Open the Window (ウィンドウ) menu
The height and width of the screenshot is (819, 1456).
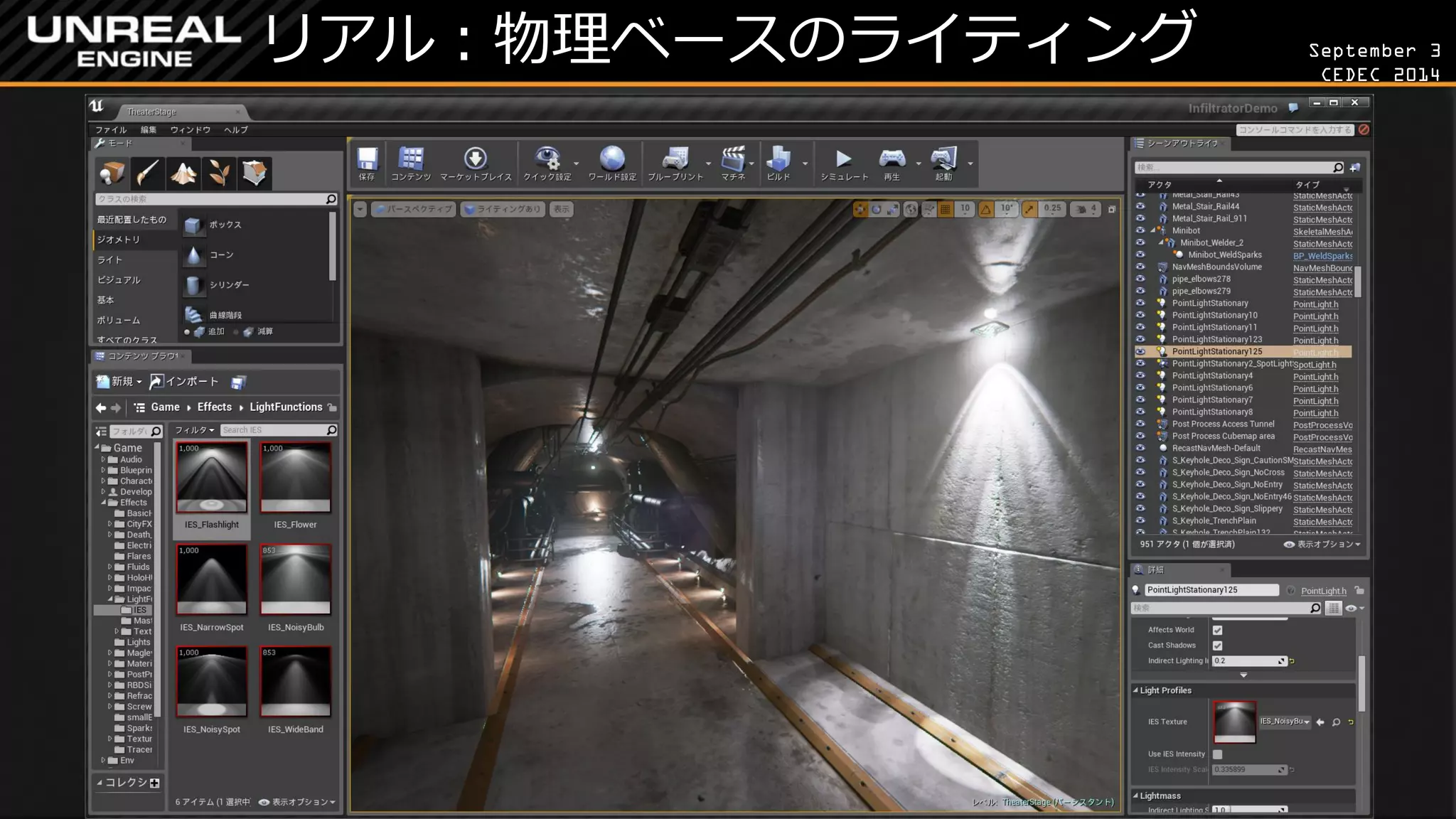191,130
